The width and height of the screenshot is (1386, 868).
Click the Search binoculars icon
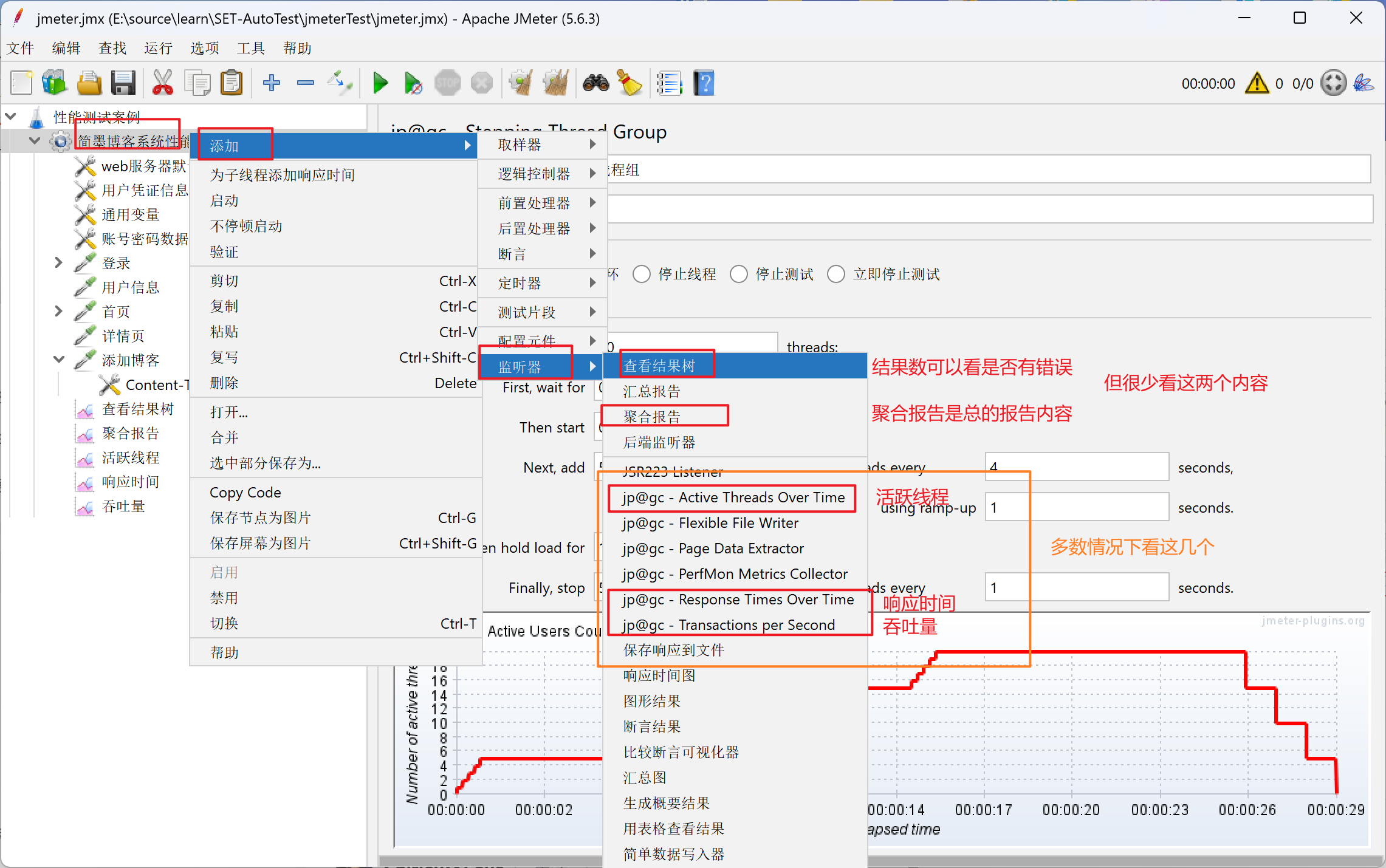click(595, 83)
